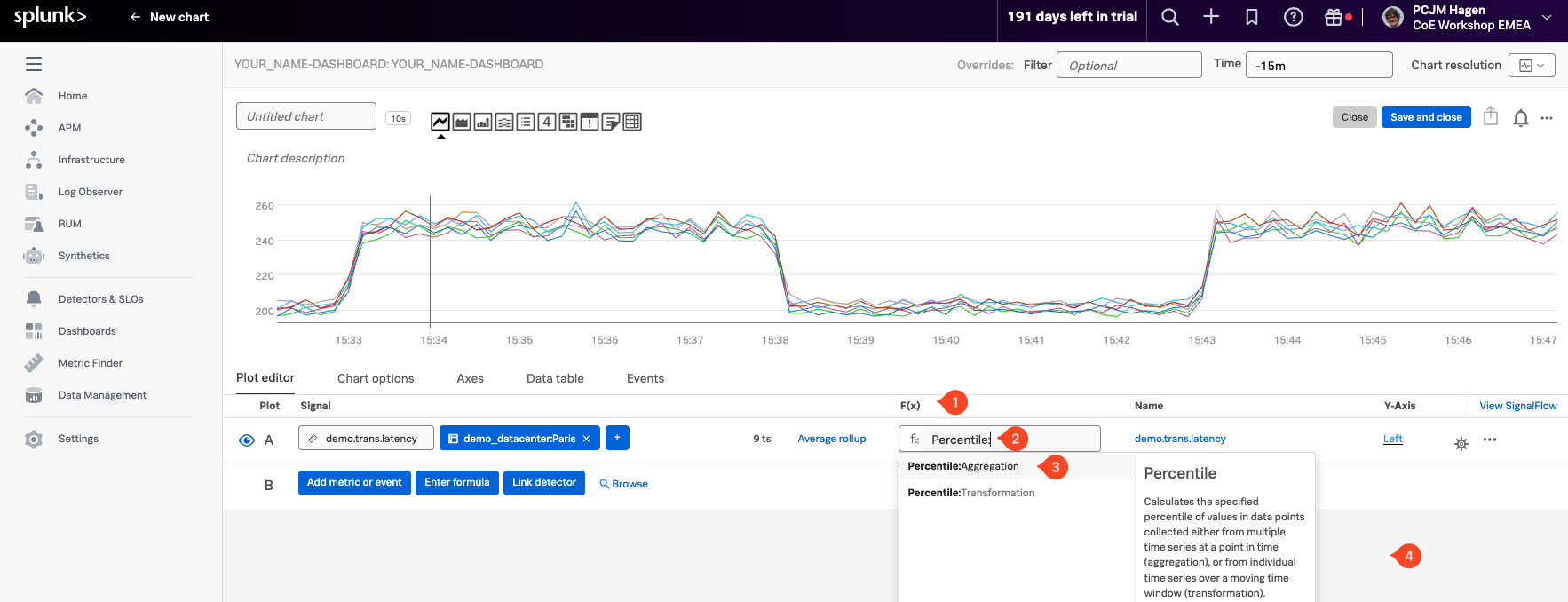Remove the demo_datacenter:Paris filter
The width and height of the screenshot is (1568, 602).
click(586, 439)
